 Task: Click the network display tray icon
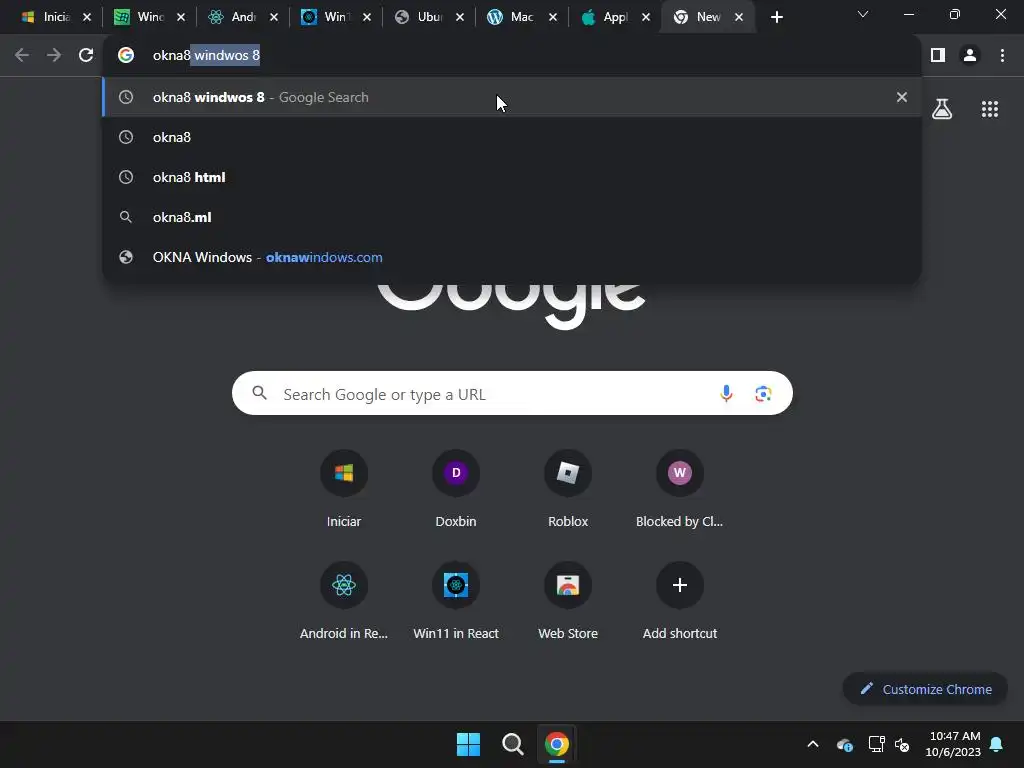tap(876, 744)
